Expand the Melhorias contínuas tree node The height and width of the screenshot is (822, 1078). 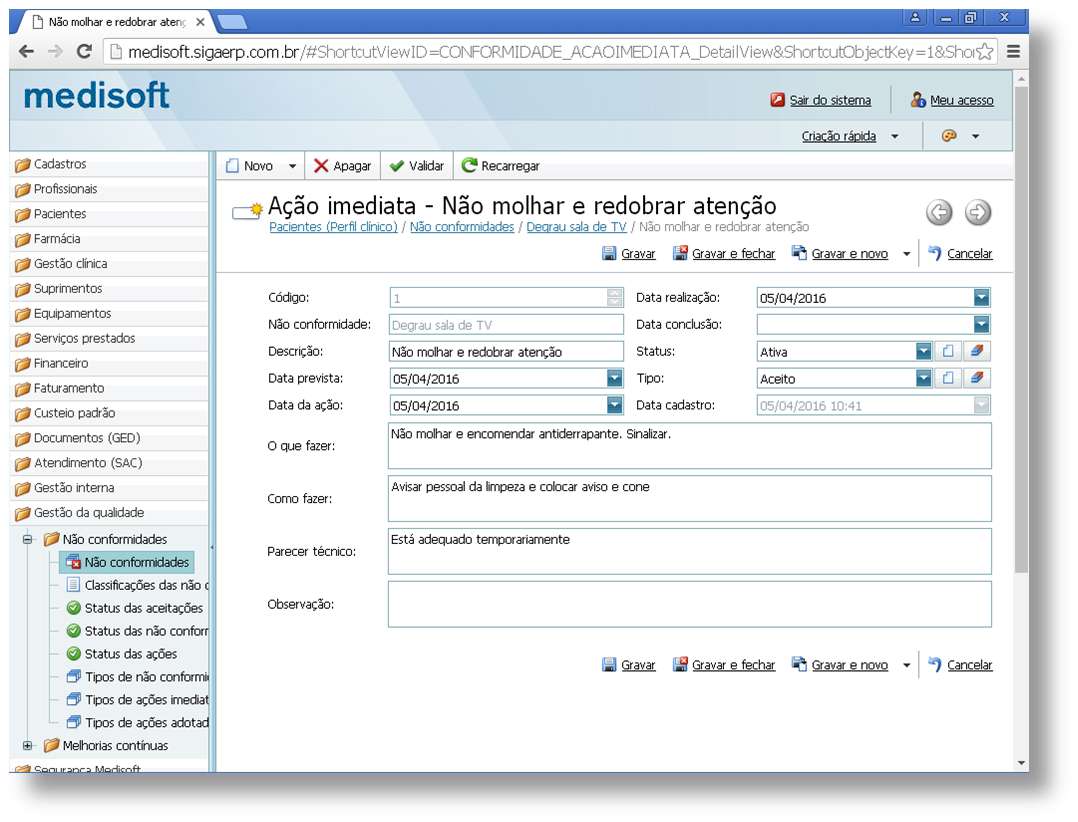[x=27, y=746]
